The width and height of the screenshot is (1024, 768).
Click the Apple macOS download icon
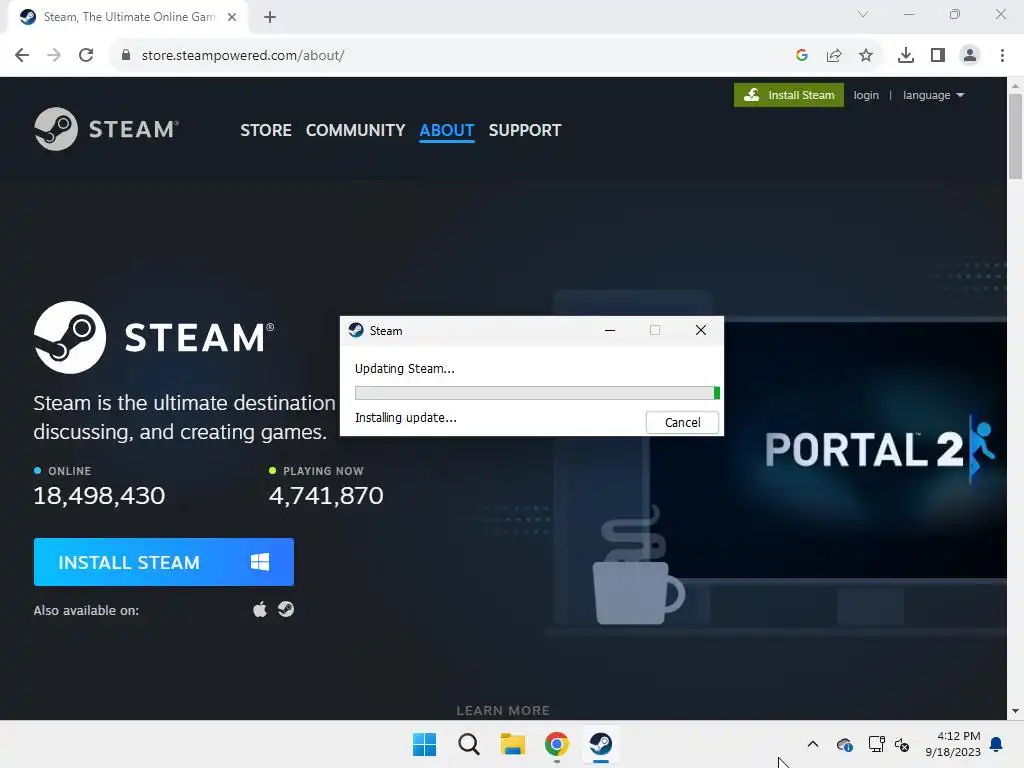[x=260, y=609]
